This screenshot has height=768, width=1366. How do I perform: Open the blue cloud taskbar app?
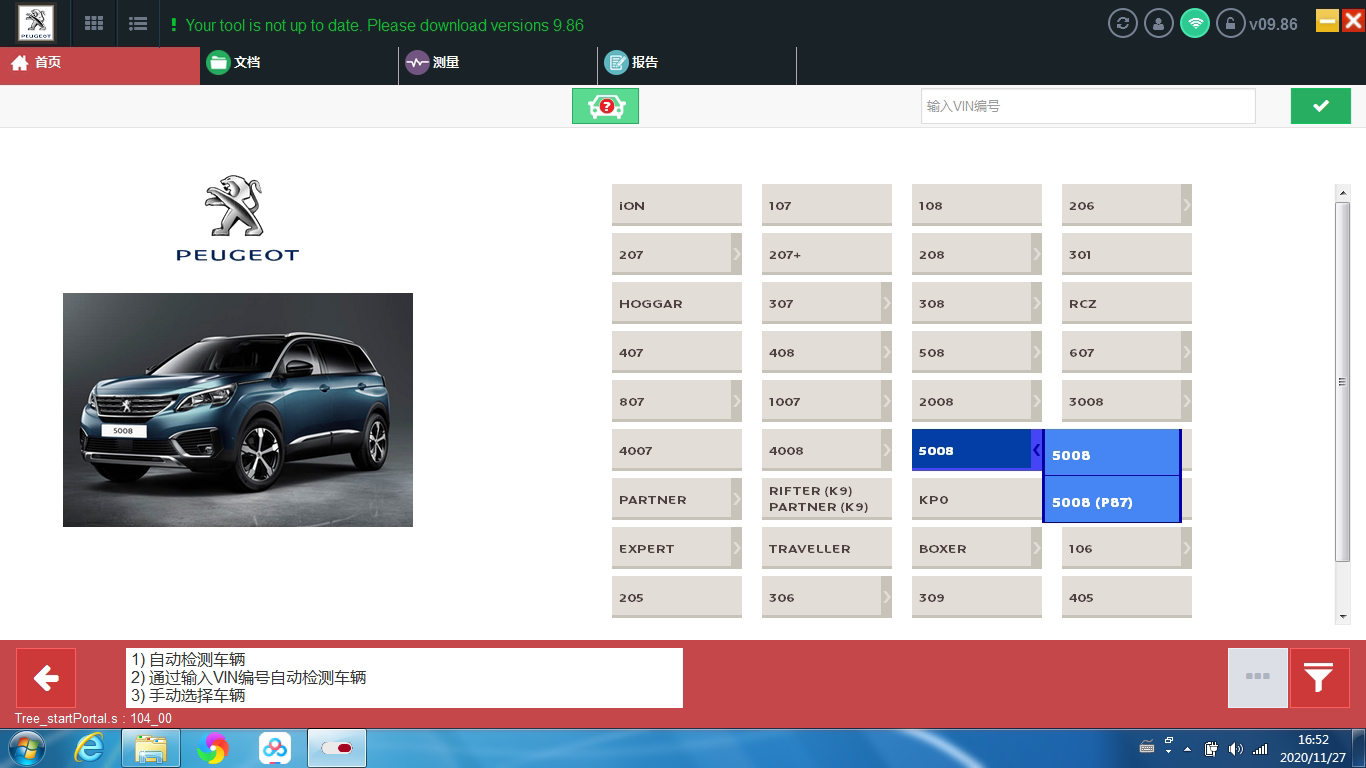[275, 748]
